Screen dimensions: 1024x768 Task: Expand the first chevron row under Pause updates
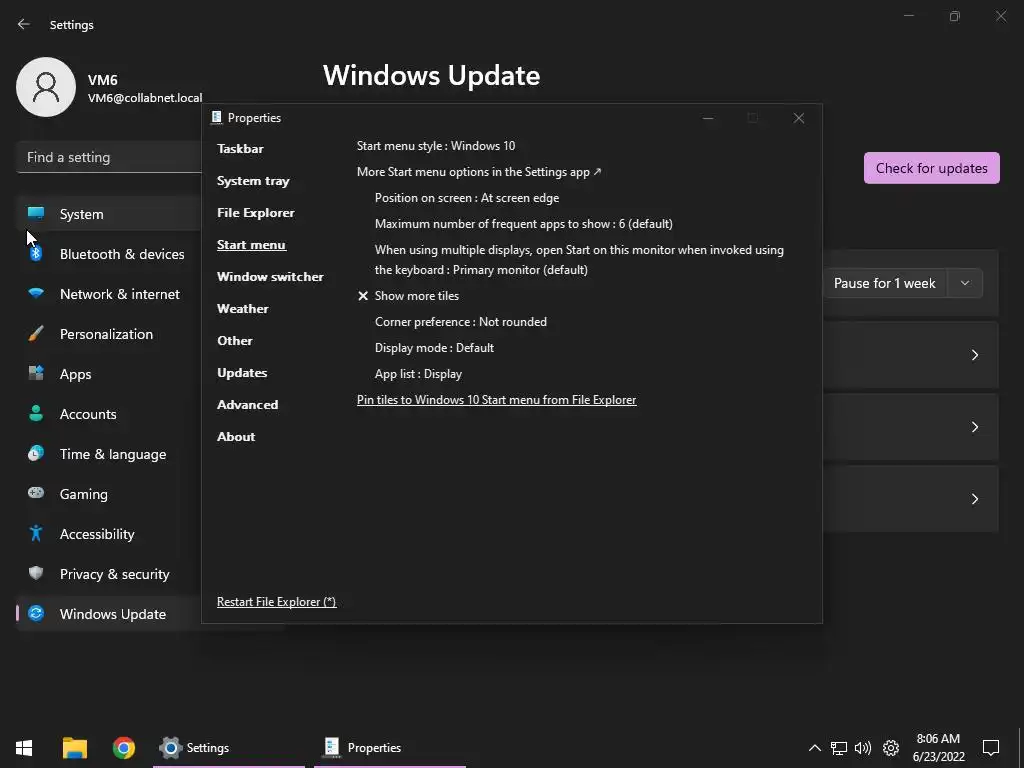[x=974, y=355]
